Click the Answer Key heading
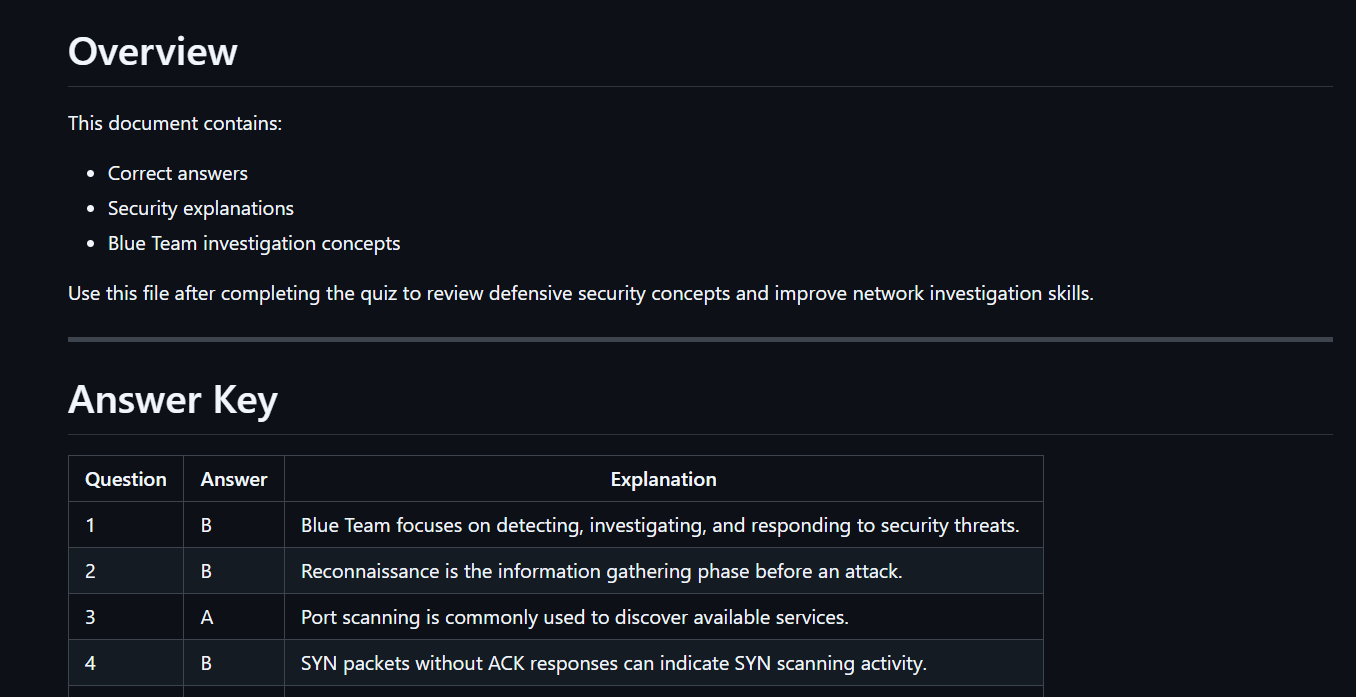The image size is (1356, 697). tap(173, 399)
